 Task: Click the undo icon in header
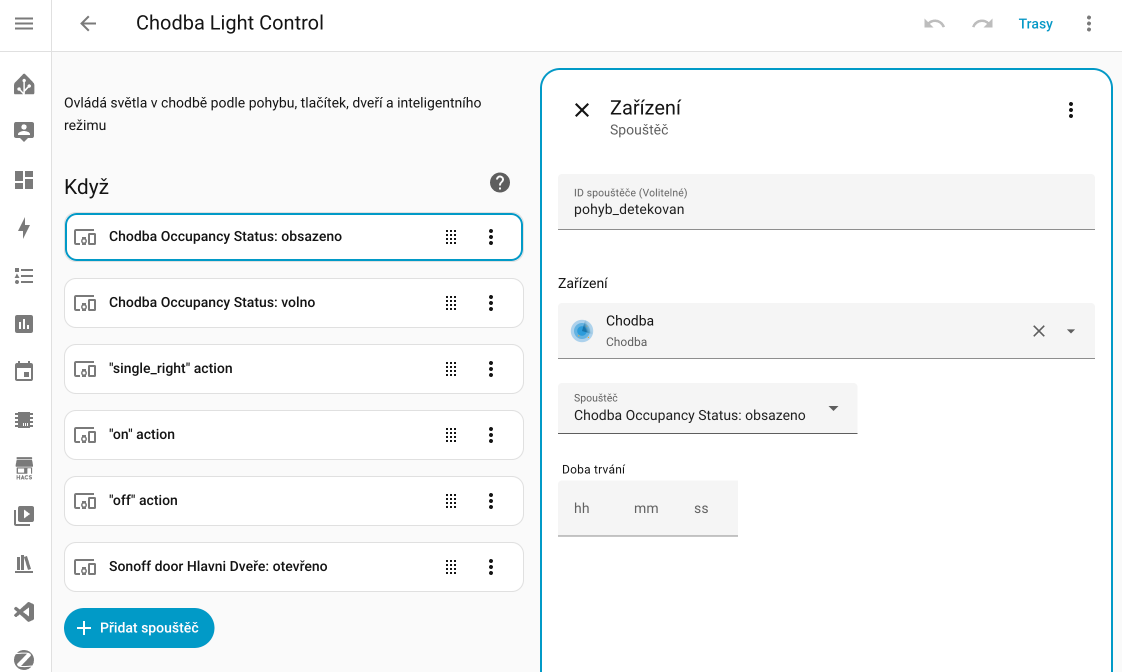(x=934, y=24)
